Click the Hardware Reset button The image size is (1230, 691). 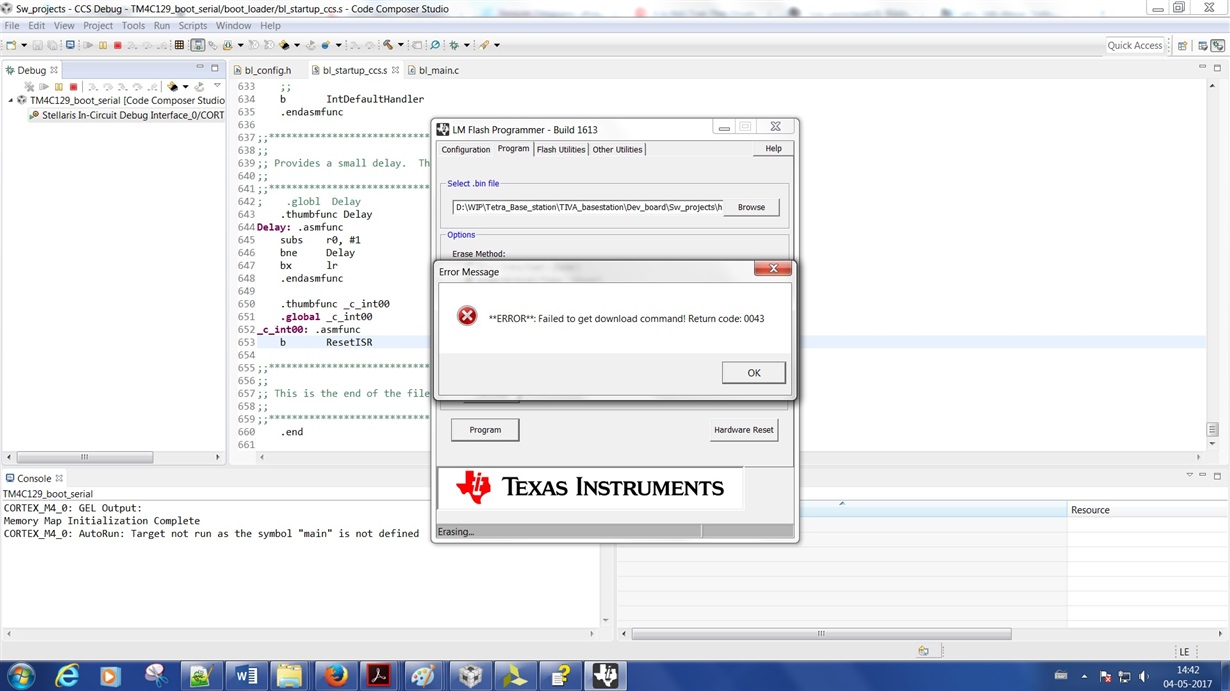click(744, 430)
